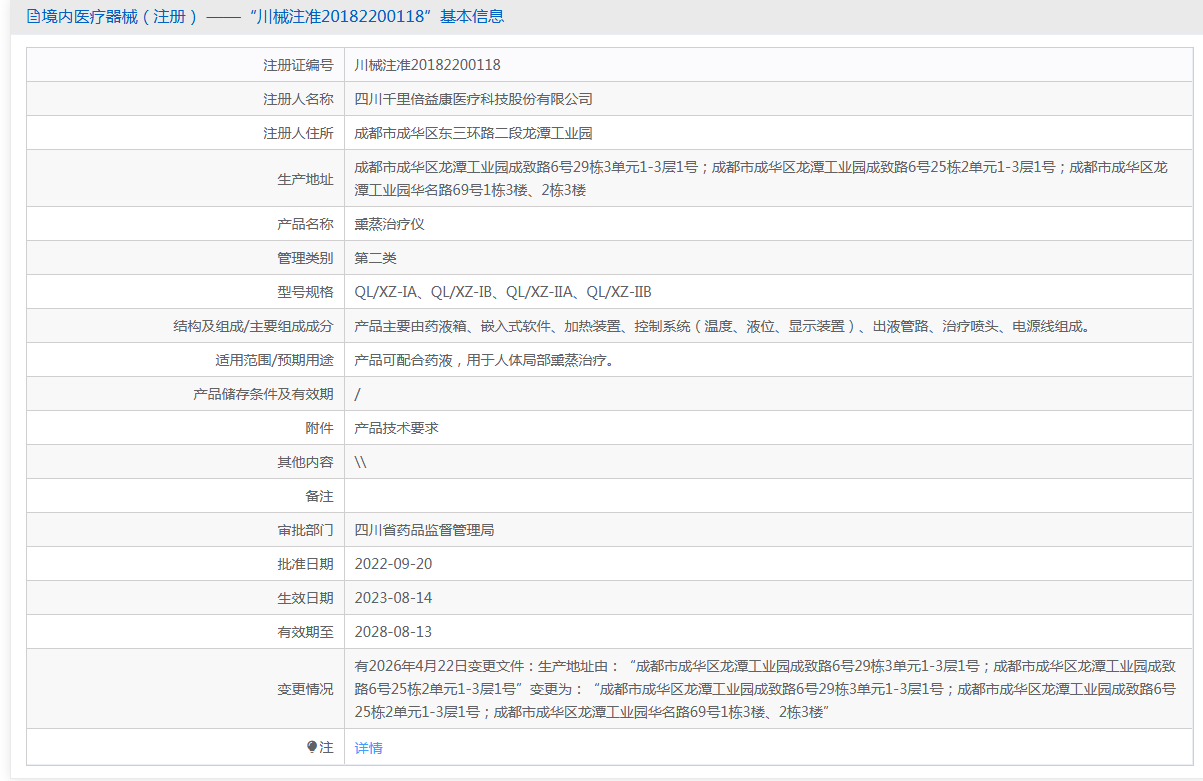Select category value 第二类
The width and height of the screenshot is (1203, 781).
(x=376, y=258)
